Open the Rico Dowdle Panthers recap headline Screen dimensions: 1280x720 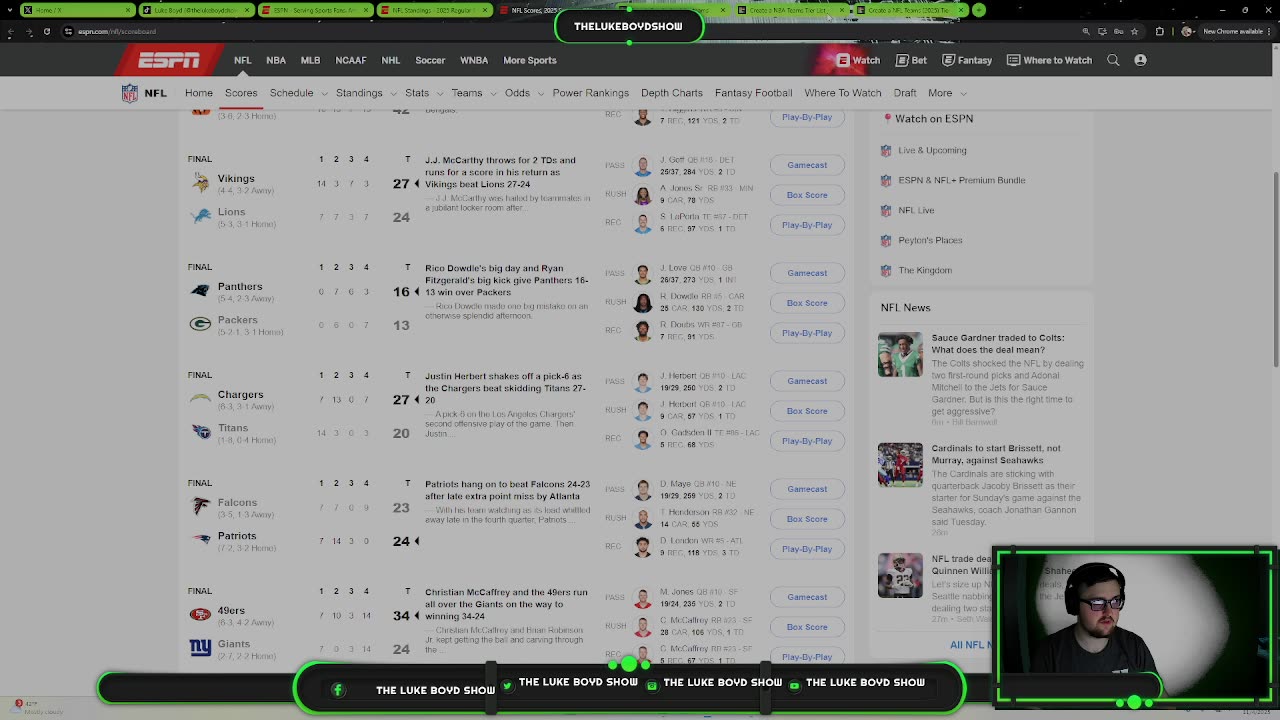coord(506,280)
